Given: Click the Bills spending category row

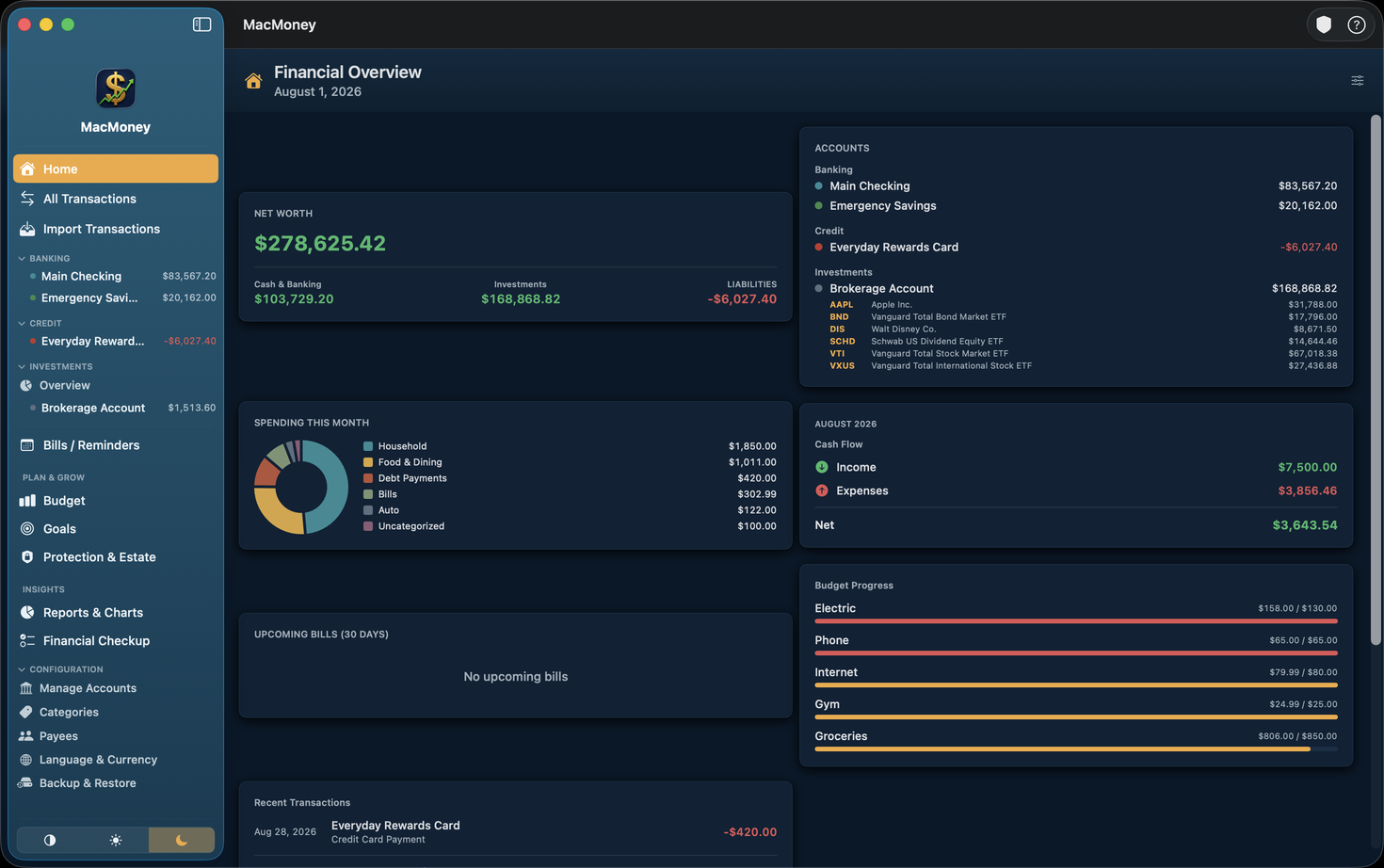Looking at the screenshot, I should (570, 494).
